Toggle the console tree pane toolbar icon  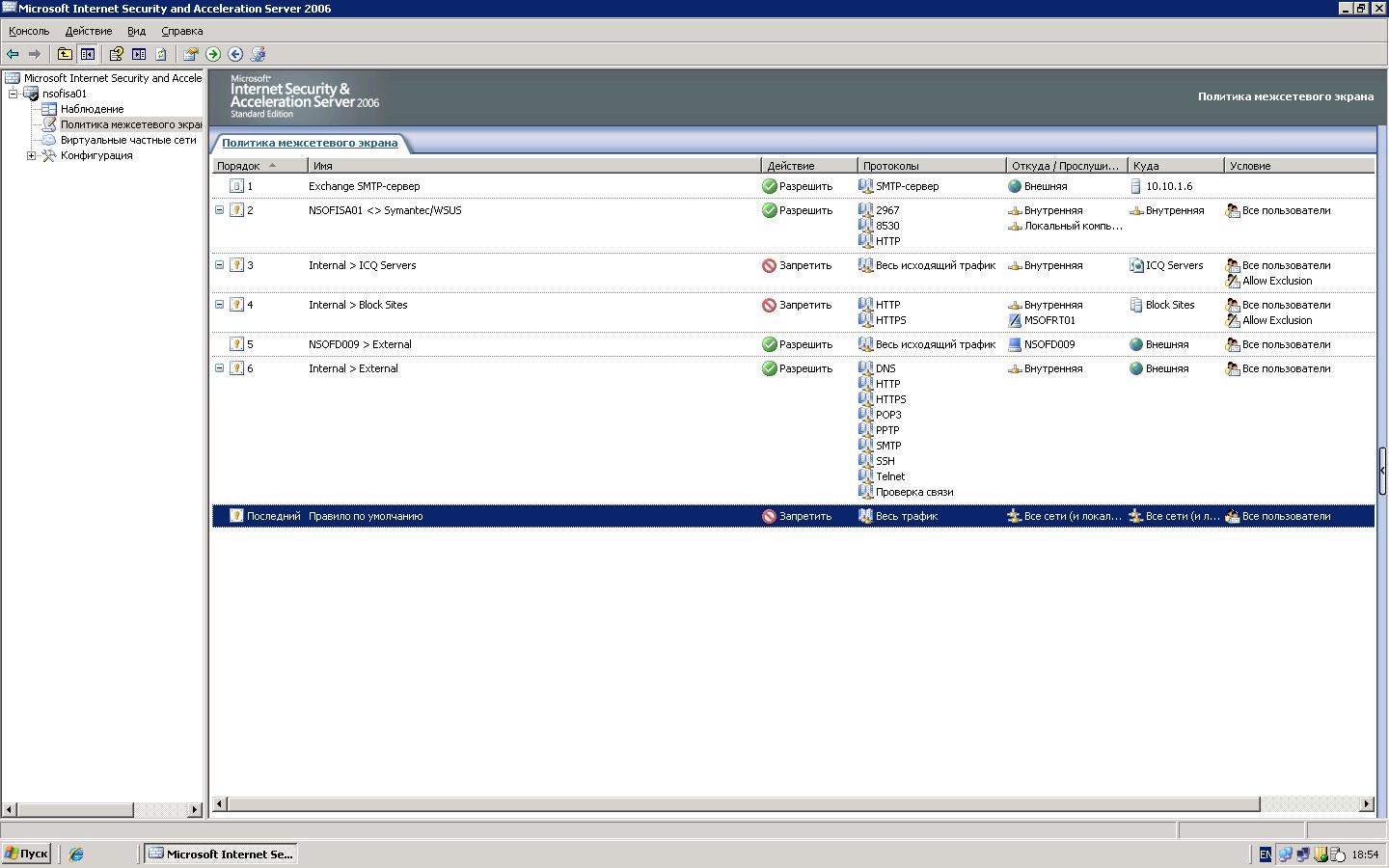88,54
